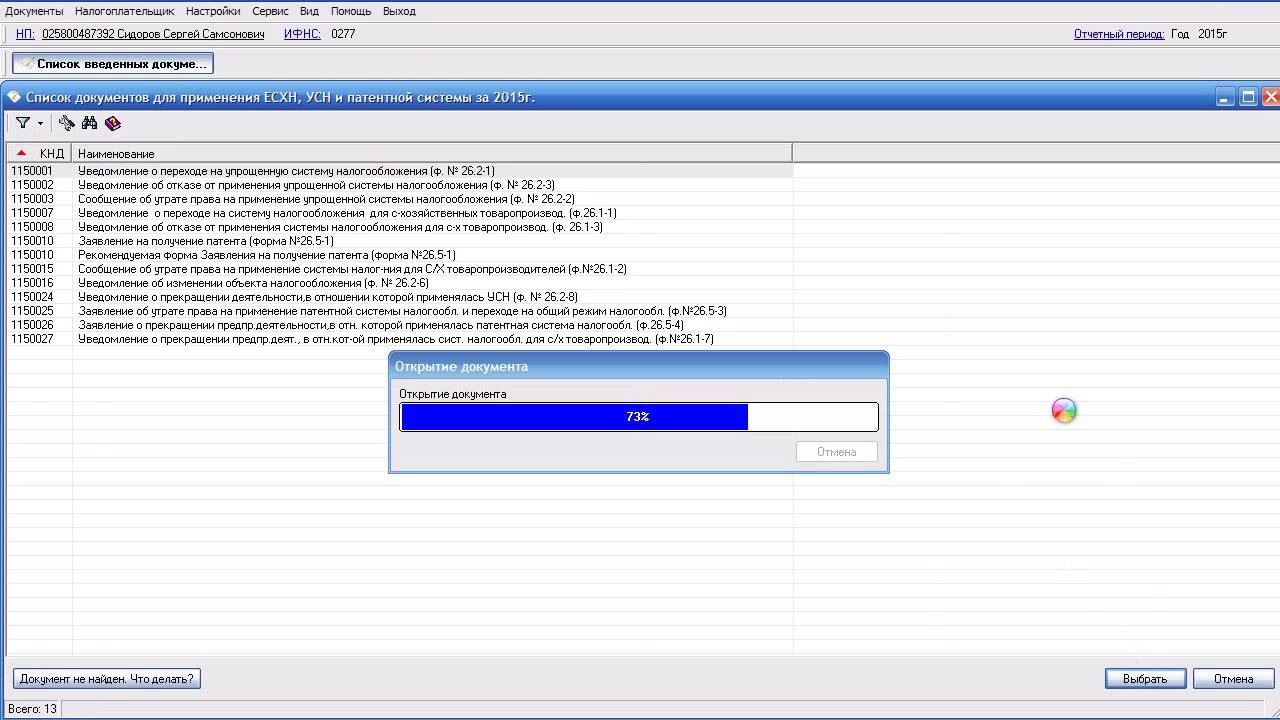This screenshot has width=1280, height=720.
Task: Click the ИФНС: link
Action: pos(302,34)
